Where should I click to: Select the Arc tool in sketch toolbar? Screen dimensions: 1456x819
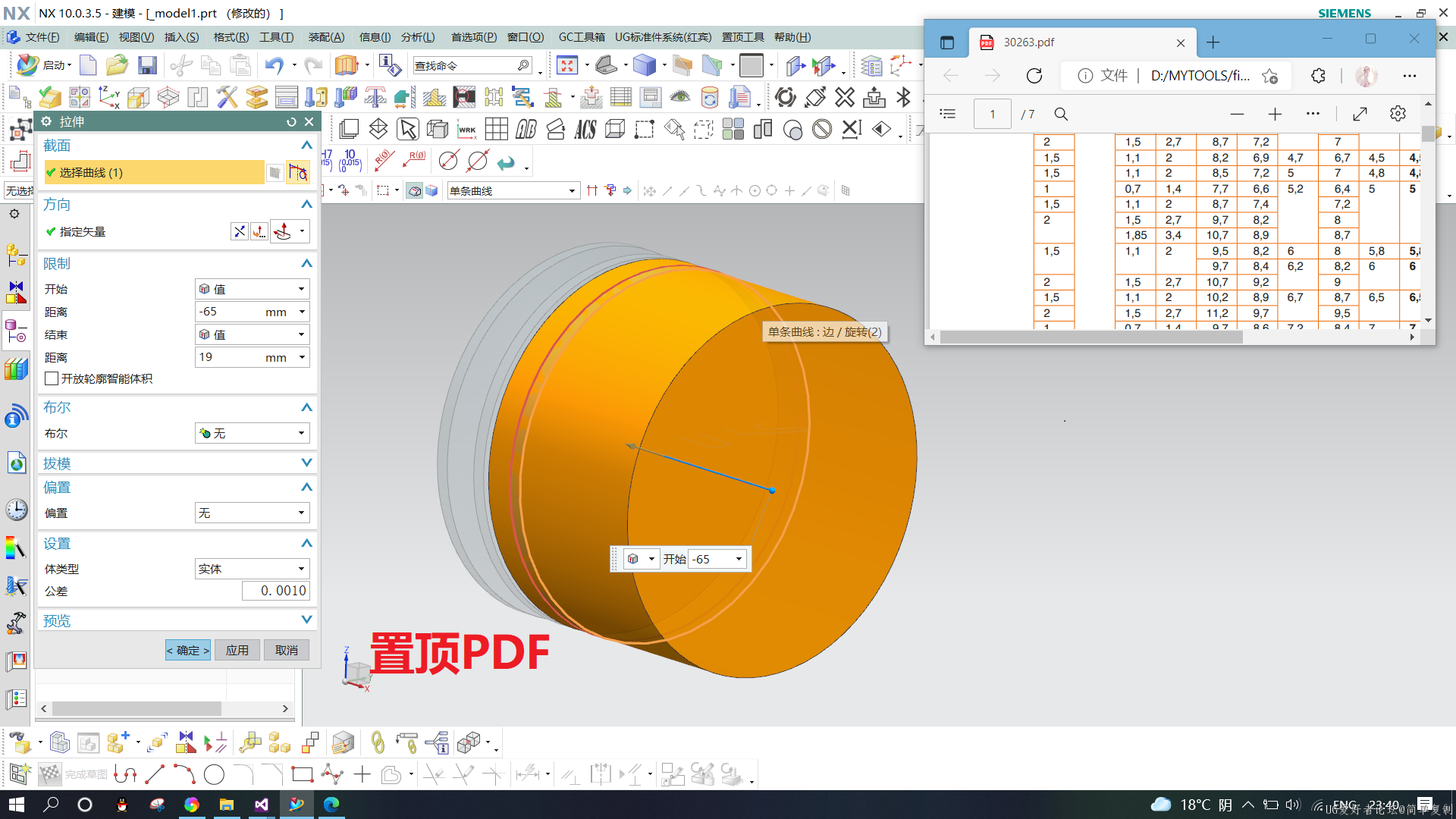184,774
